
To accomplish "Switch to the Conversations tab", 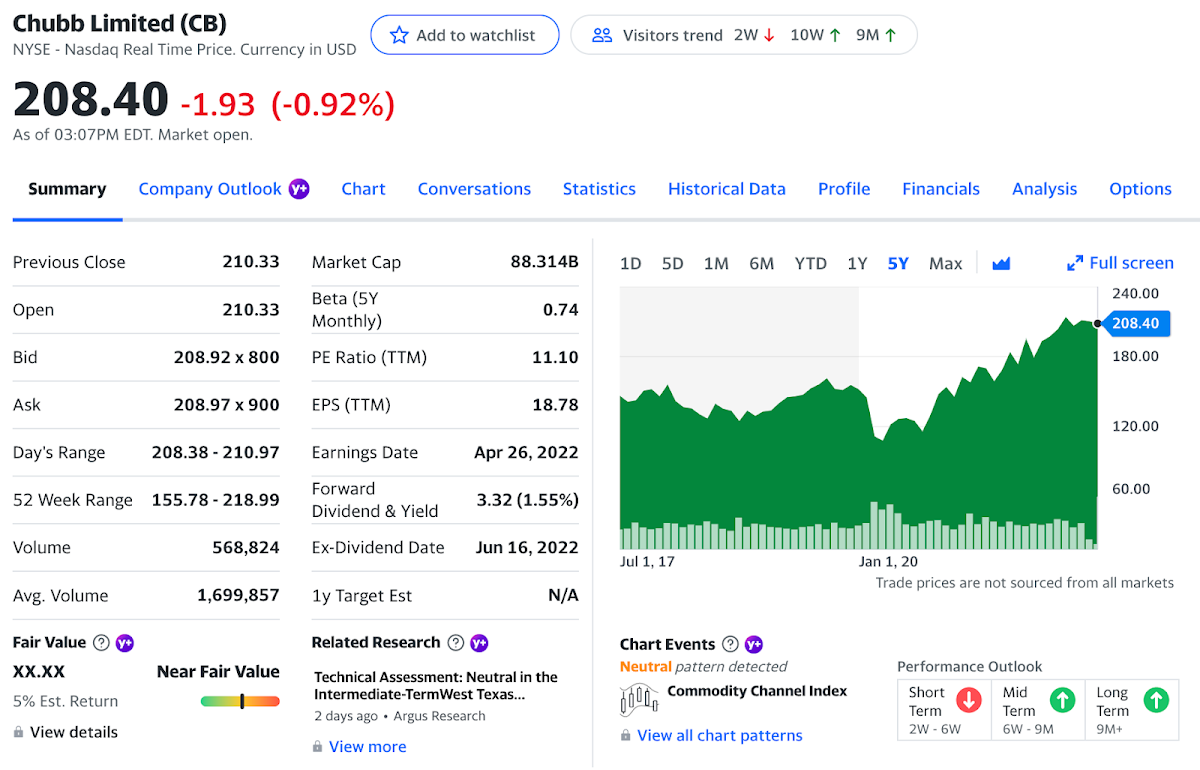I will (474, 189).
